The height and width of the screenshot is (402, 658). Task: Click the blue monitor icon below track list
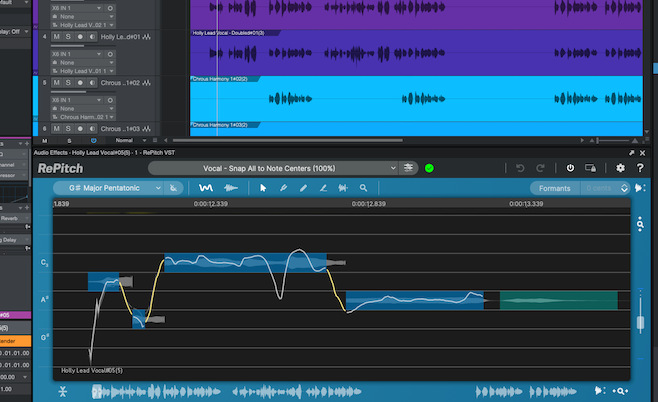click(x=94, y=141)
